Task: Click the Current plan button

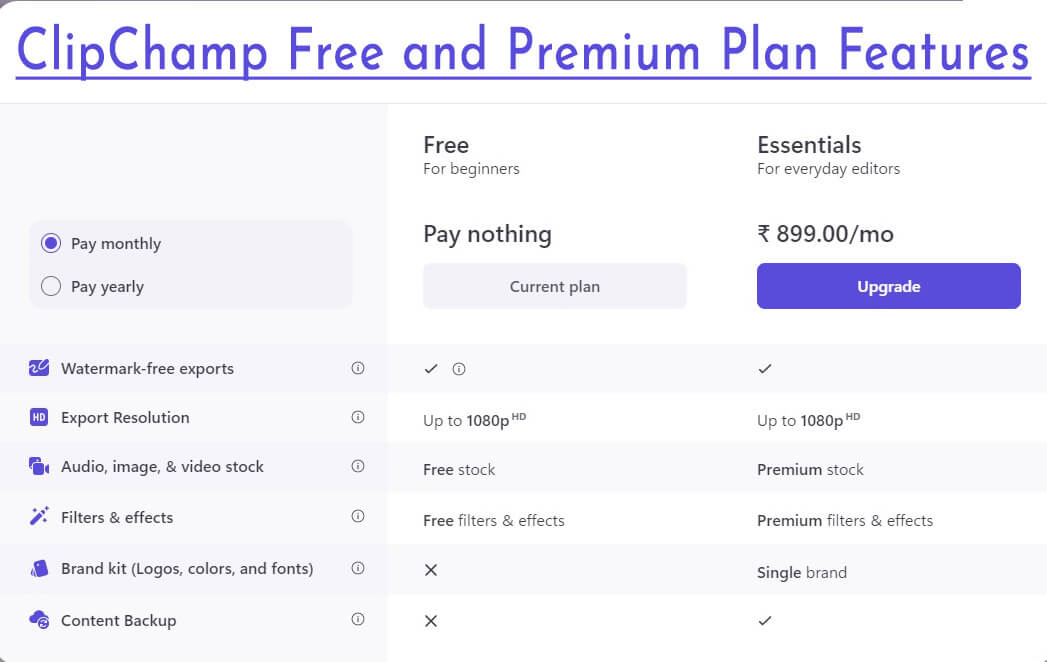Action: [555, 286]
